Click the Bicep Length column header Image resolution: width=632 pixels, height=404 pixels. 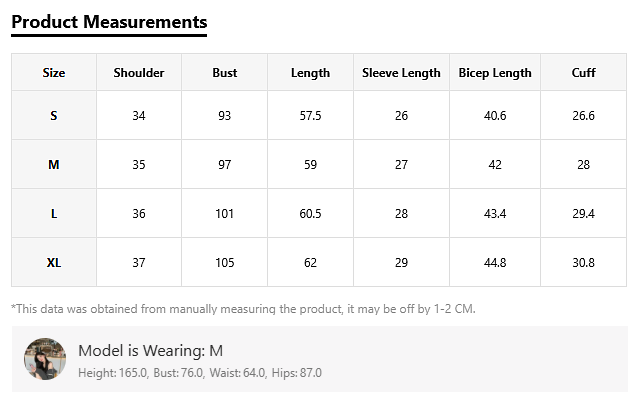click(495, 73)
